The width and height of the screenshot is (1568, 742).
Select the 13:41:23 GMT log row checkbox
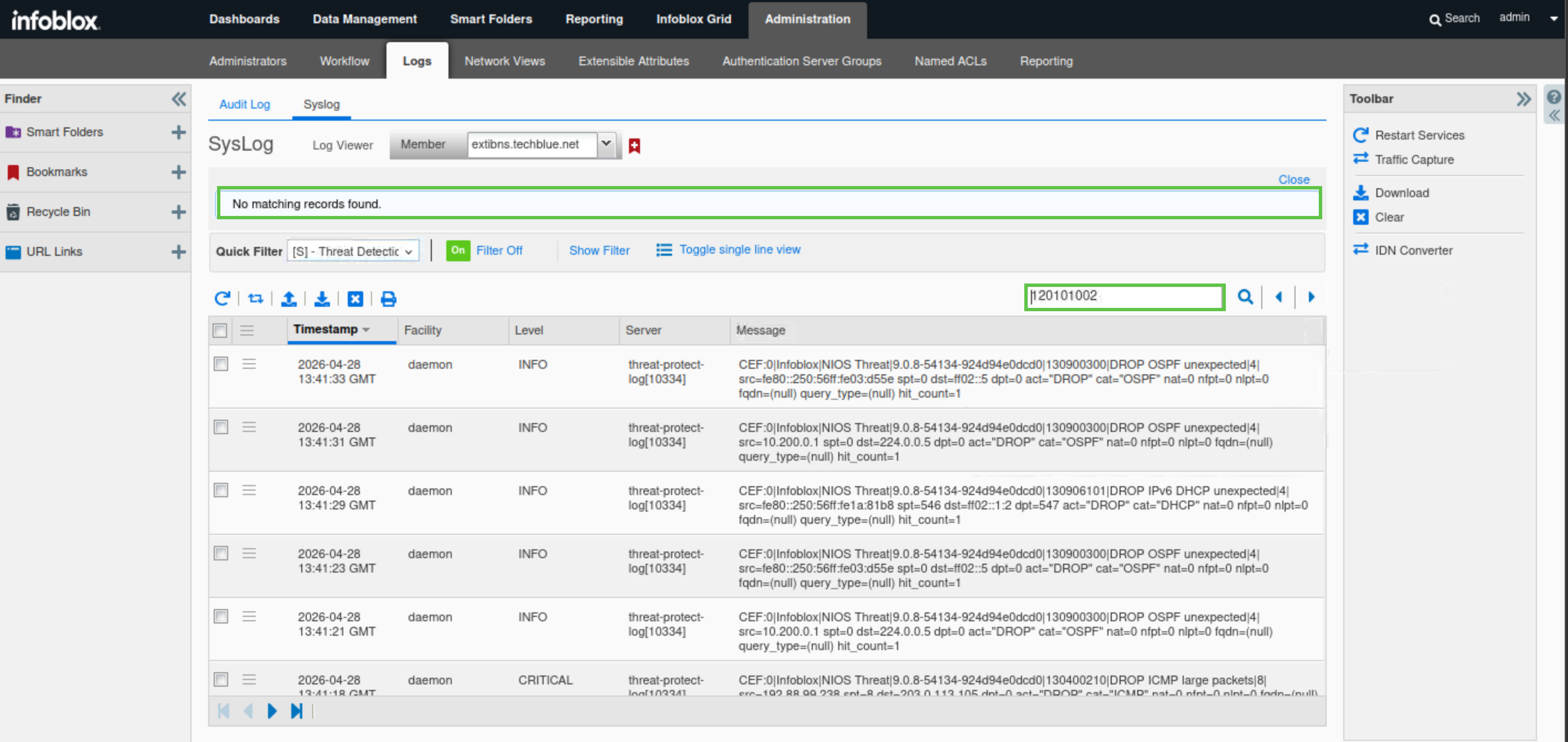click(220, 553)
